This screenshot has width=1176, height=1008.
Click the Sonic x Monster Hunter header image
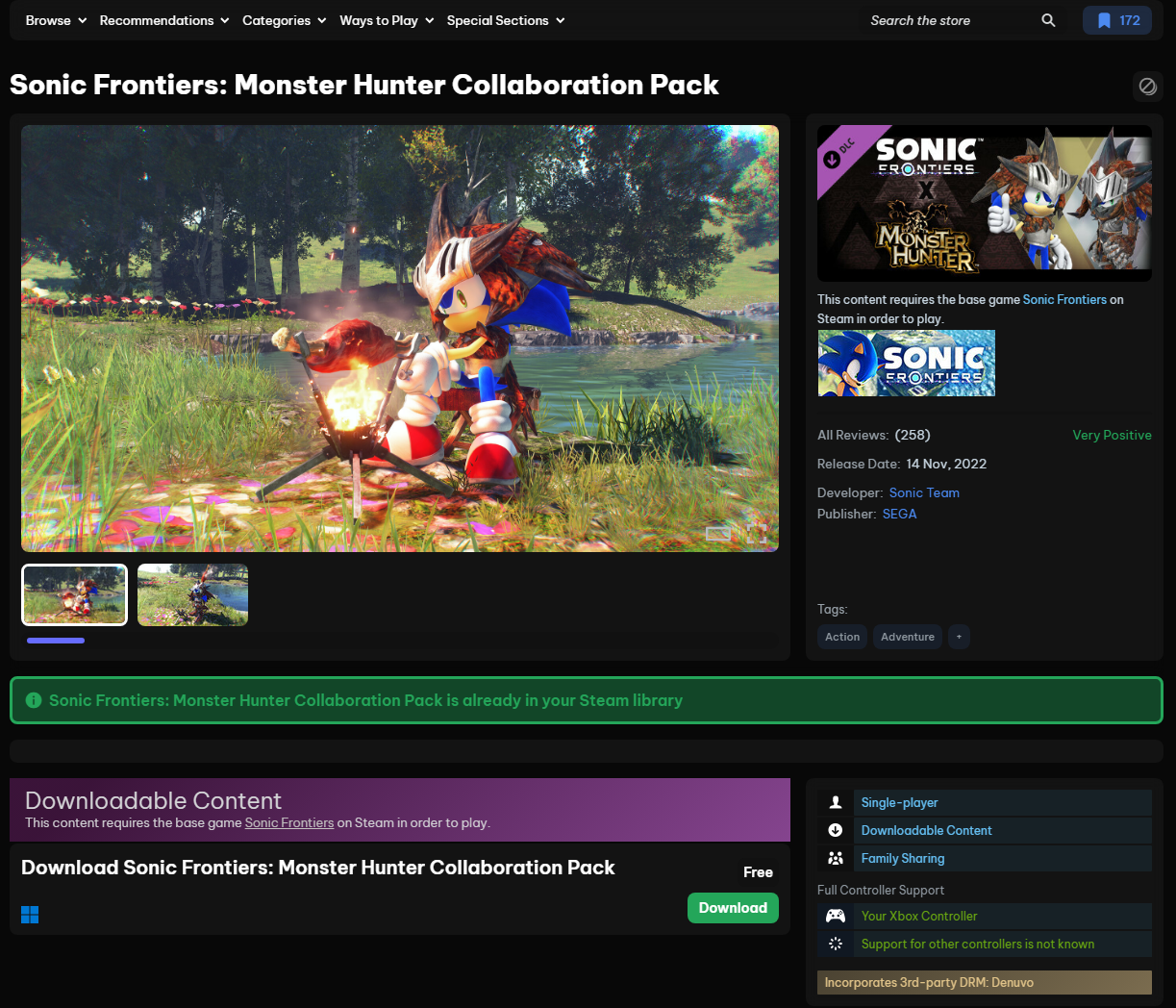click(x=985, y=203)
